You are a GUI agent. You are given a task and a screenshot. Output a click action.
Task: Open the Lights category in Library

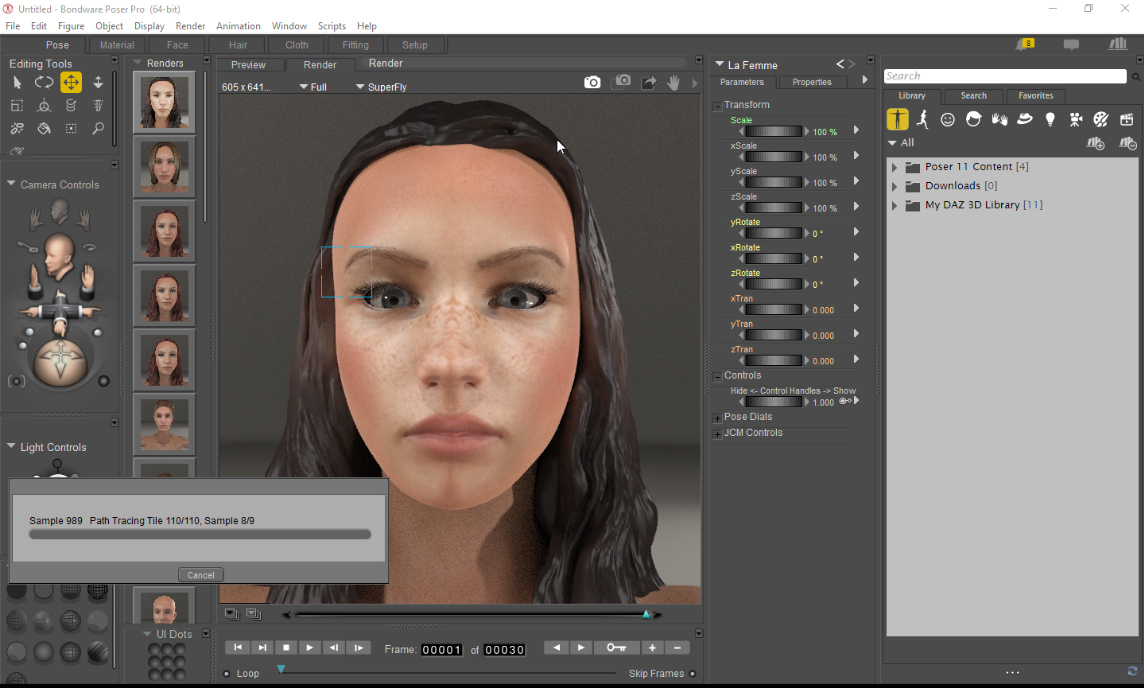coord(1050,119)
